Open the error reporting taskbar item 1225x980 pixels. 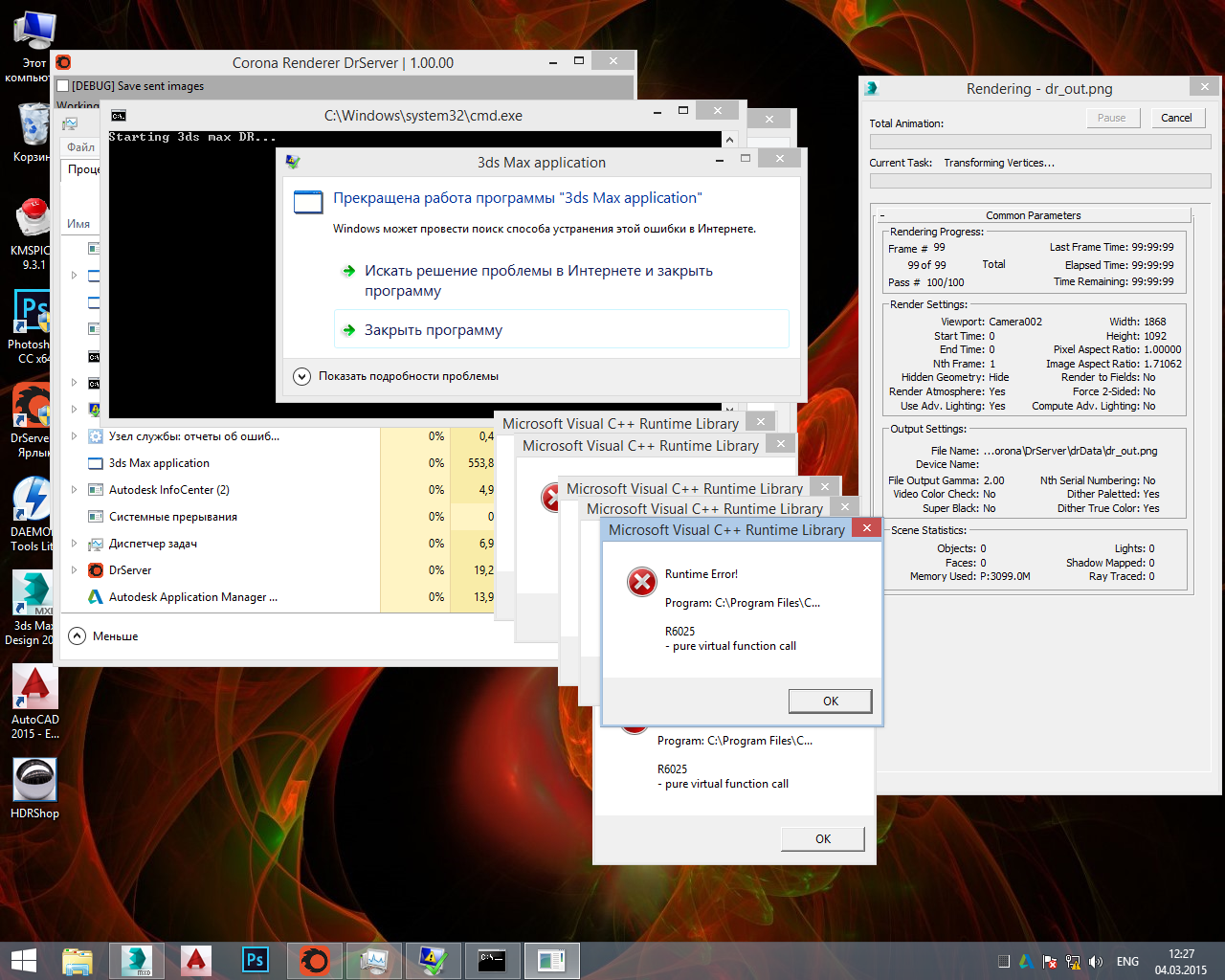click(x=433, y=961)
